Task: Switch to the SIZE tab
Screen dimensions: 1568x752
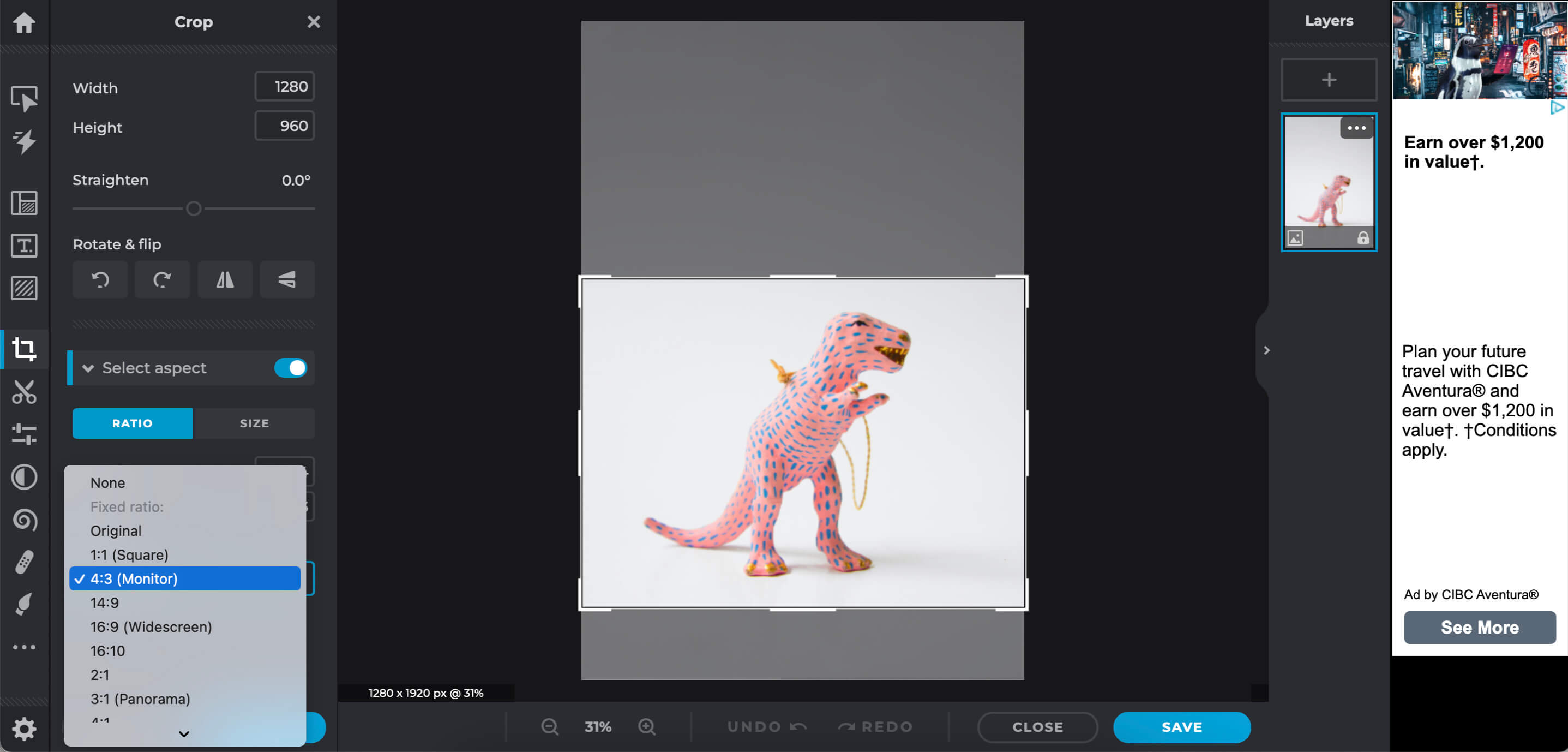Action: tap(254, 423)
